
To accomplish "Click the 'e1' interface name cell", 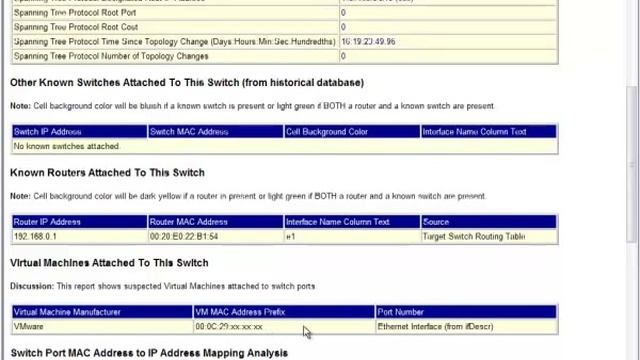I will (352, 237).
